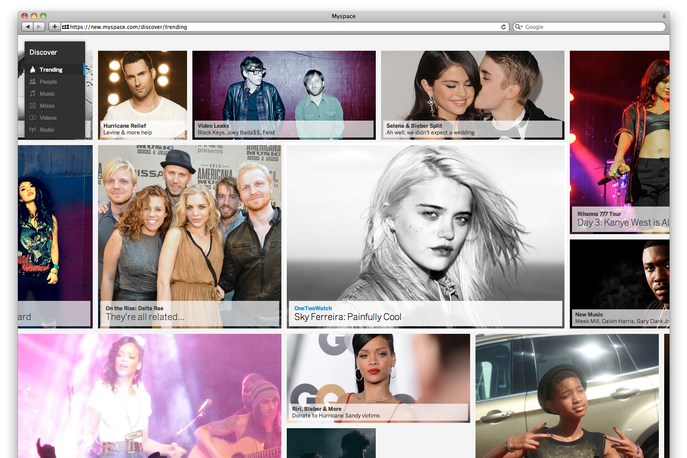Click the magnifier icon in Google search
This screenshot has height=458, width=687.
pyautogui.click(x=519, y=27)
